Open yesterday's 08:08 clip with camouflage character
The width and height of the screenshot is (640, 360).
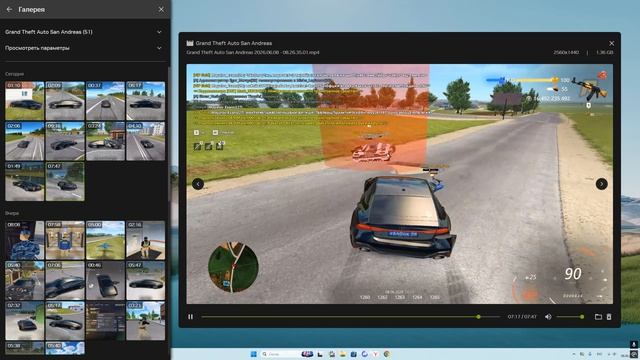[x=24, y=240]
